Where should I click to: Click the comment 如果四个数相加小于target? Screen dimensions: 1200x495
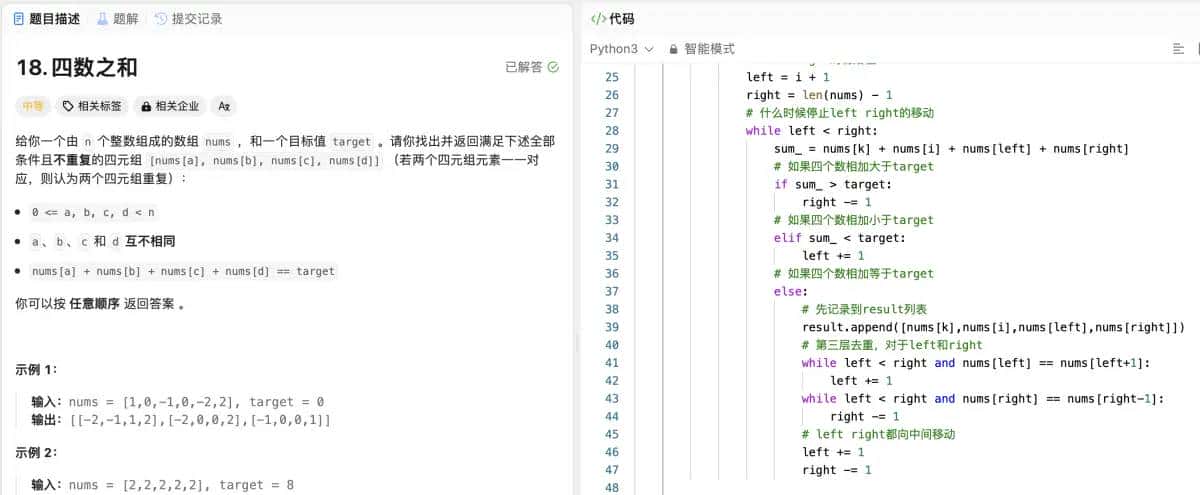[853, 220]
